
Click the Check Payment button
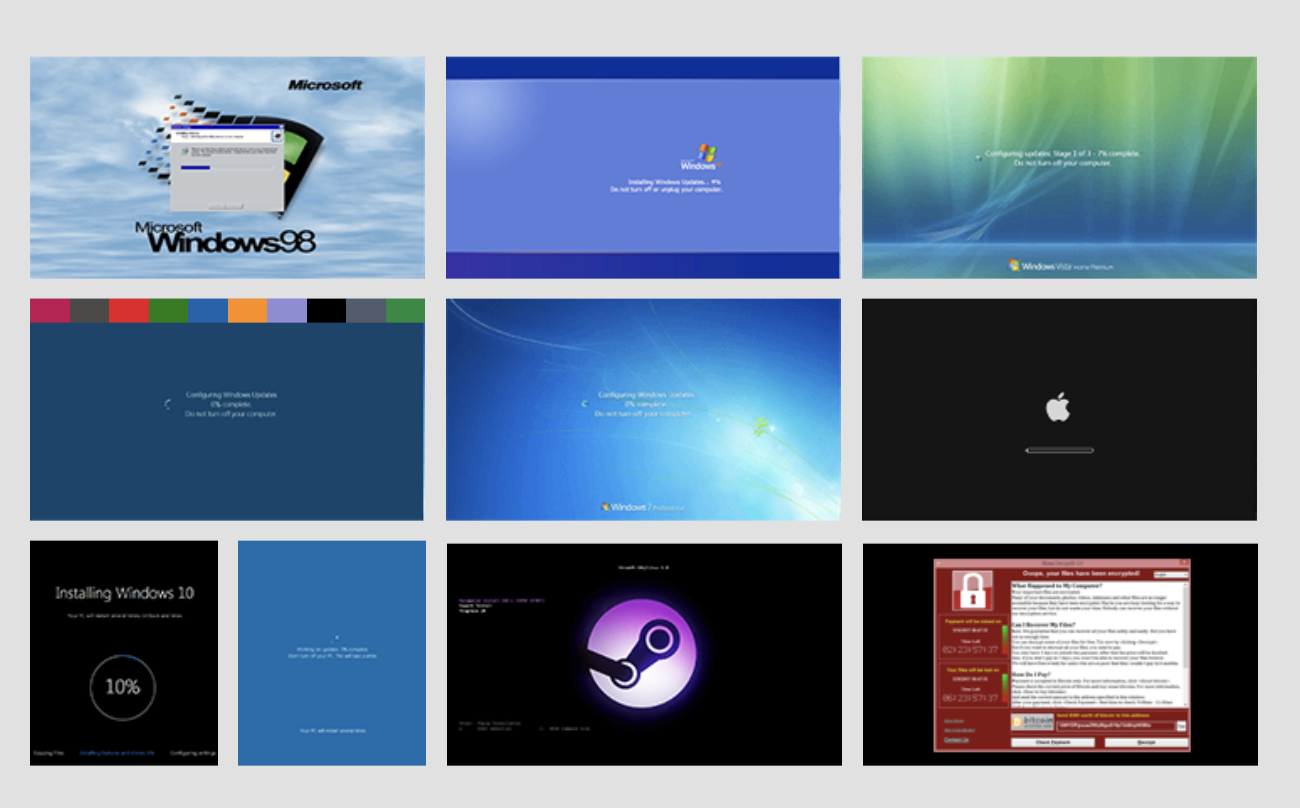pyautogui.click(x=1053, y=742)
